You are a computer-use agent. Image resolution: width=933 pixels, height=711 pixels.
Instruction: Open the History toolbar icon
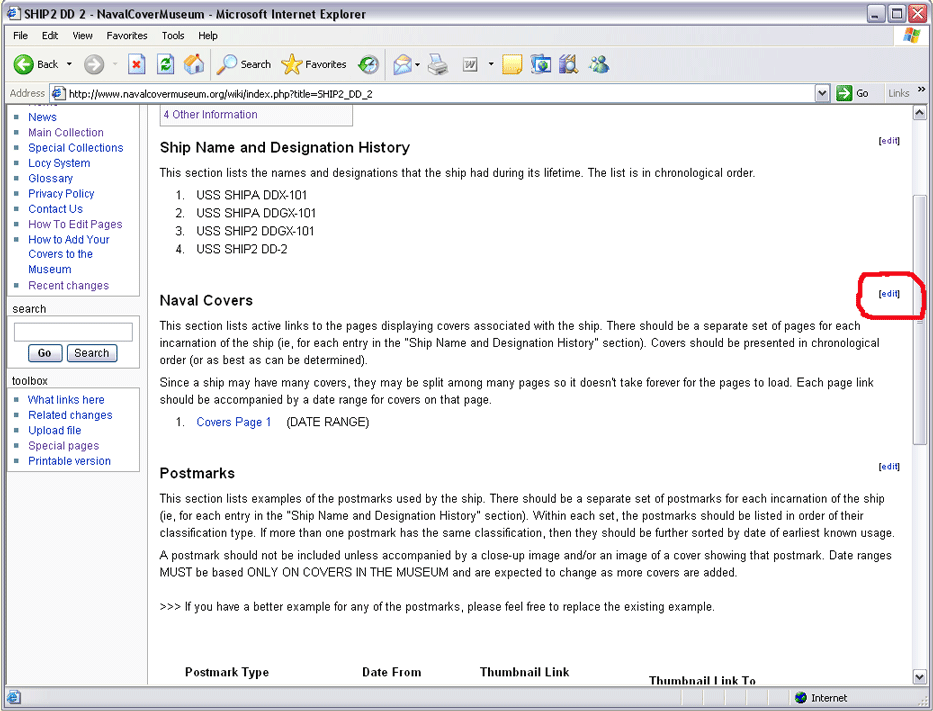click(x=369, y=65)
